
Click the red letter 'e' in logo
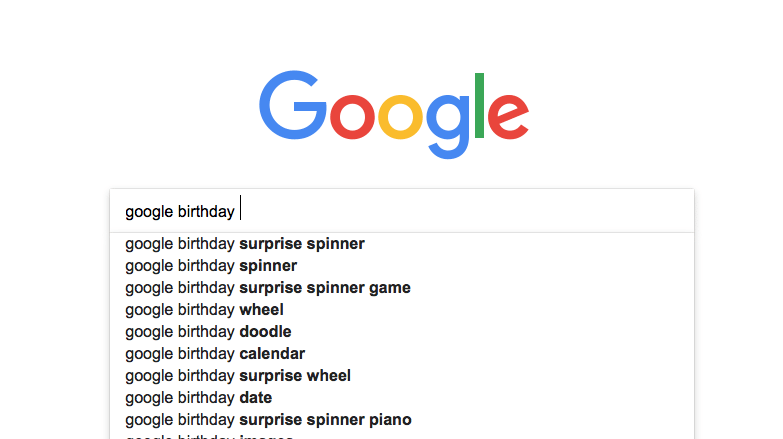[508, 116]
